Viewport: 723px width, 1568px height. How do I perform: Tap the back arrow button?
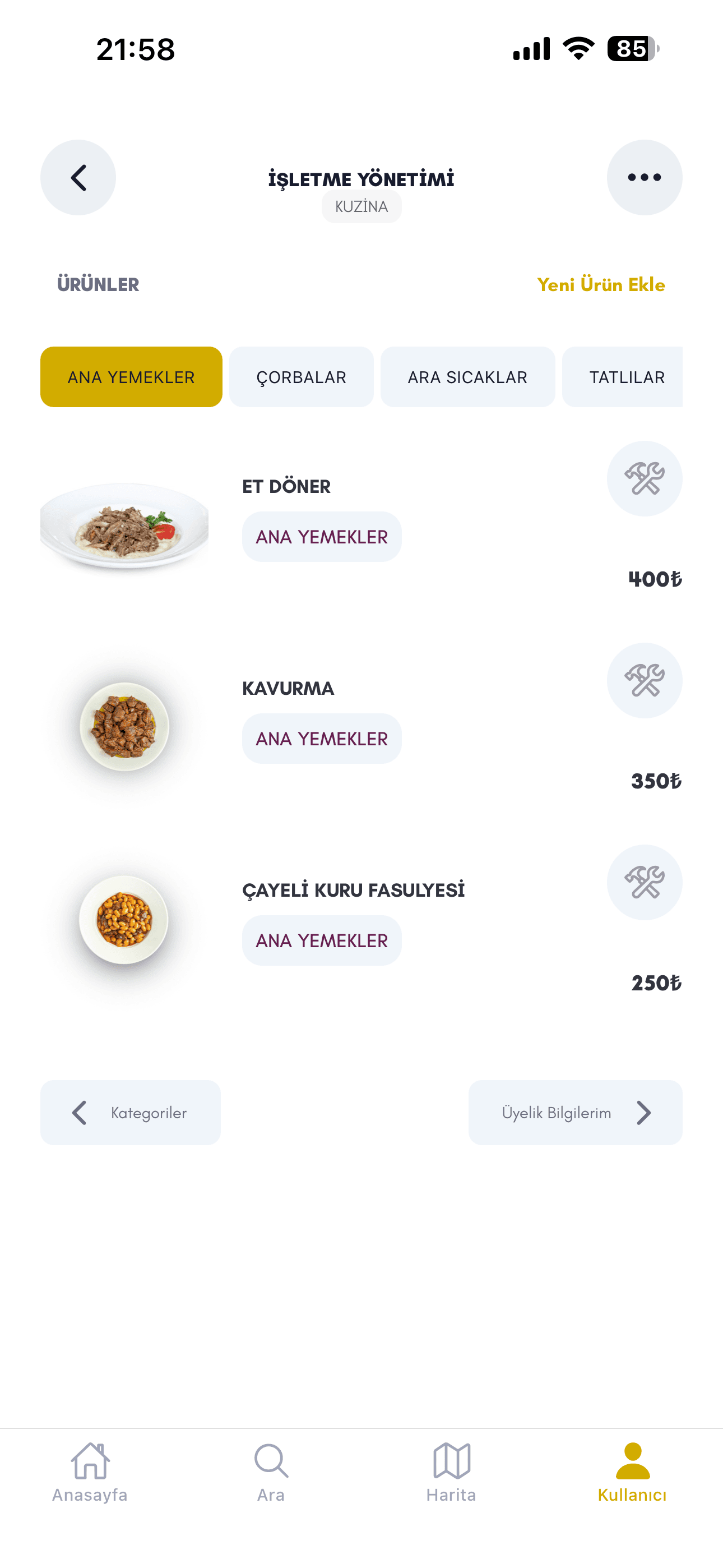tap(78, 178)
